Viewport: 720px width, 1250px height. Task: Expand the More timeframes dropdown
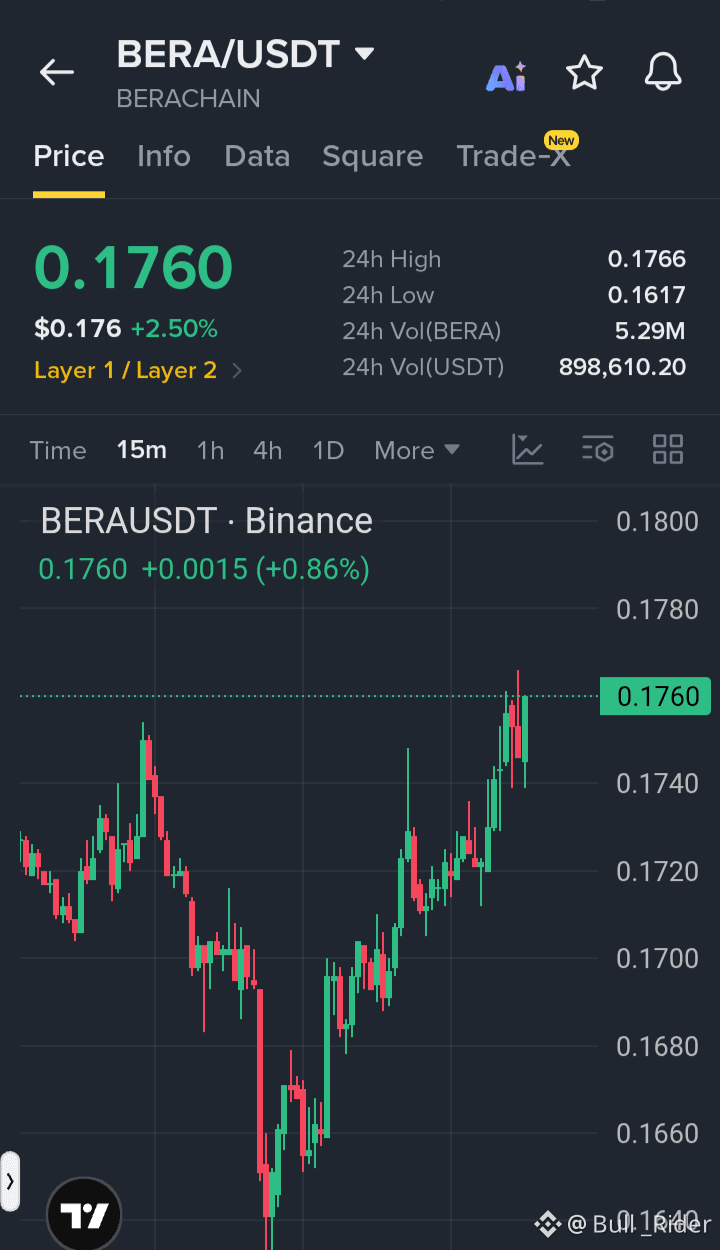click(417, 450)
